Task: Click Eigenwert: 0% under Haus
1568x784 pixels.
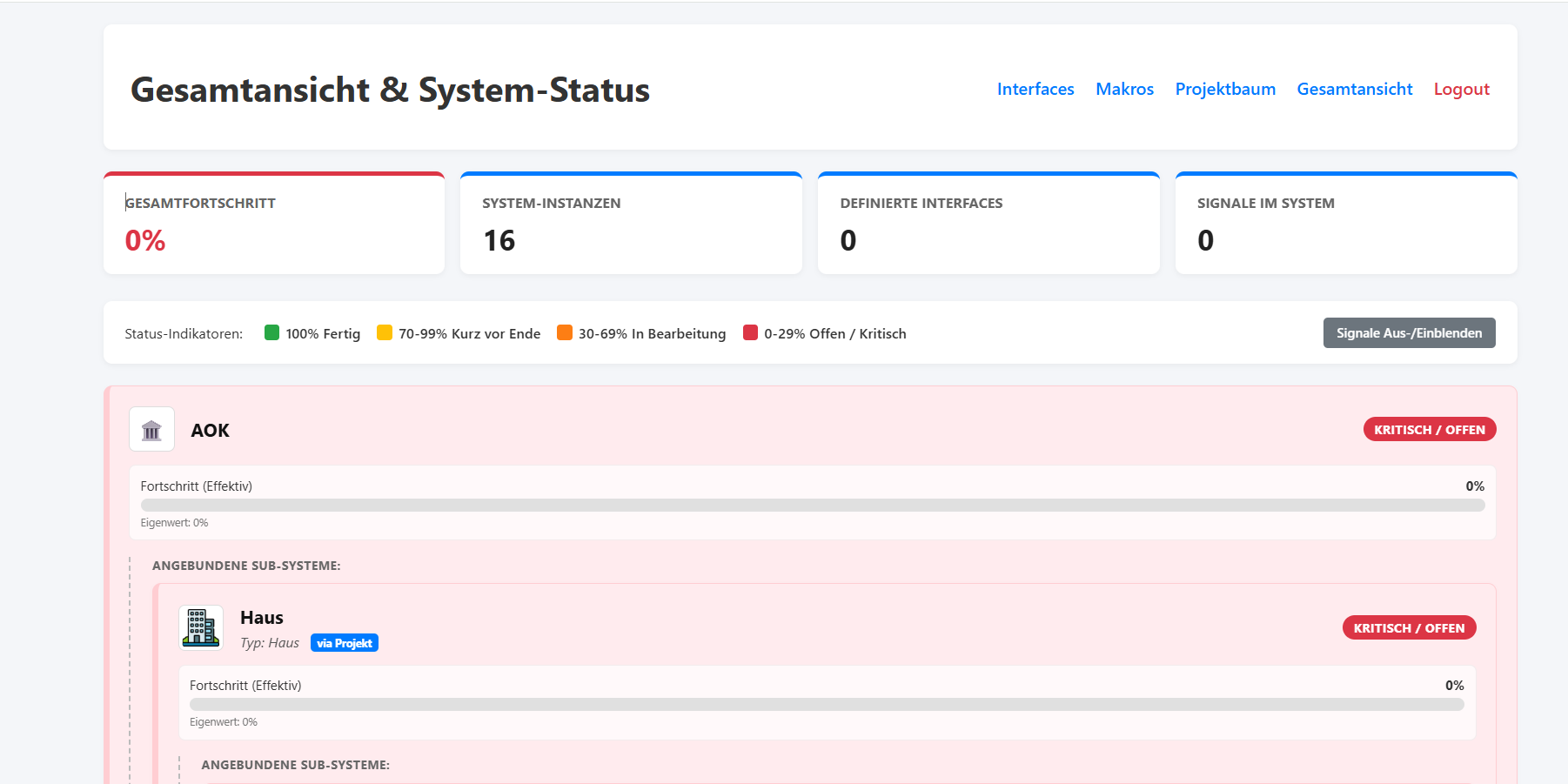Action: tap(224, 722)
